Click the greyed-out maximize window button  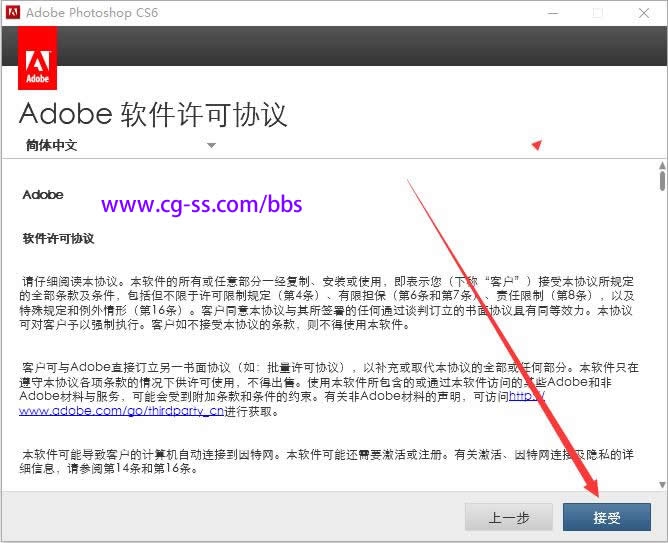tap(597, 13)
